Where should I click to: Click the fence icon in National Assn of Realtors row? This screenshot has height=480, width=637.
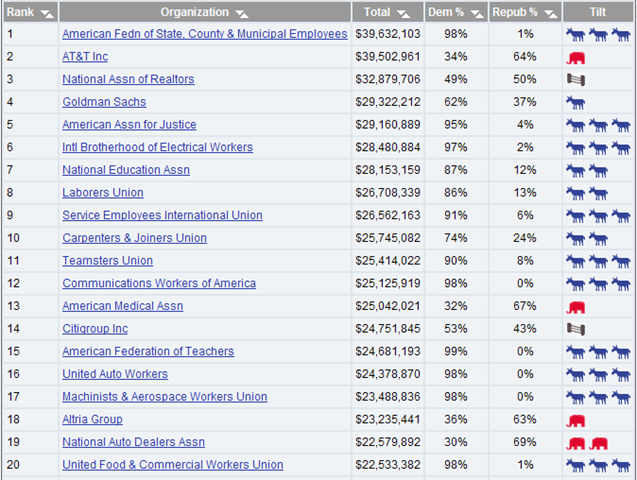click(575, 80)
